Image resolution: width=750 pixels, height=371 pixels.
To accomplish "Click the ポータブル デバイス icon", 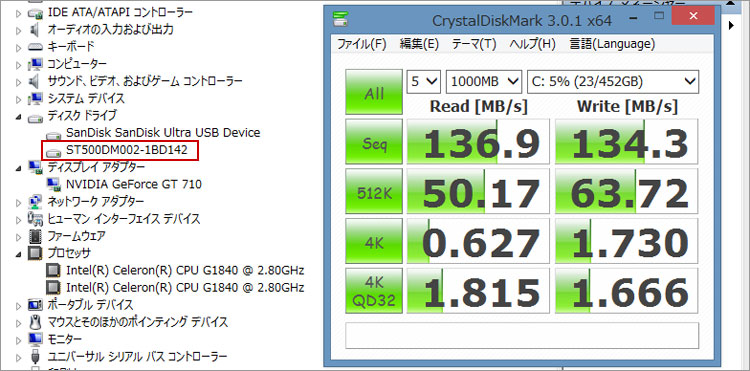I will [x=35, y=305].
